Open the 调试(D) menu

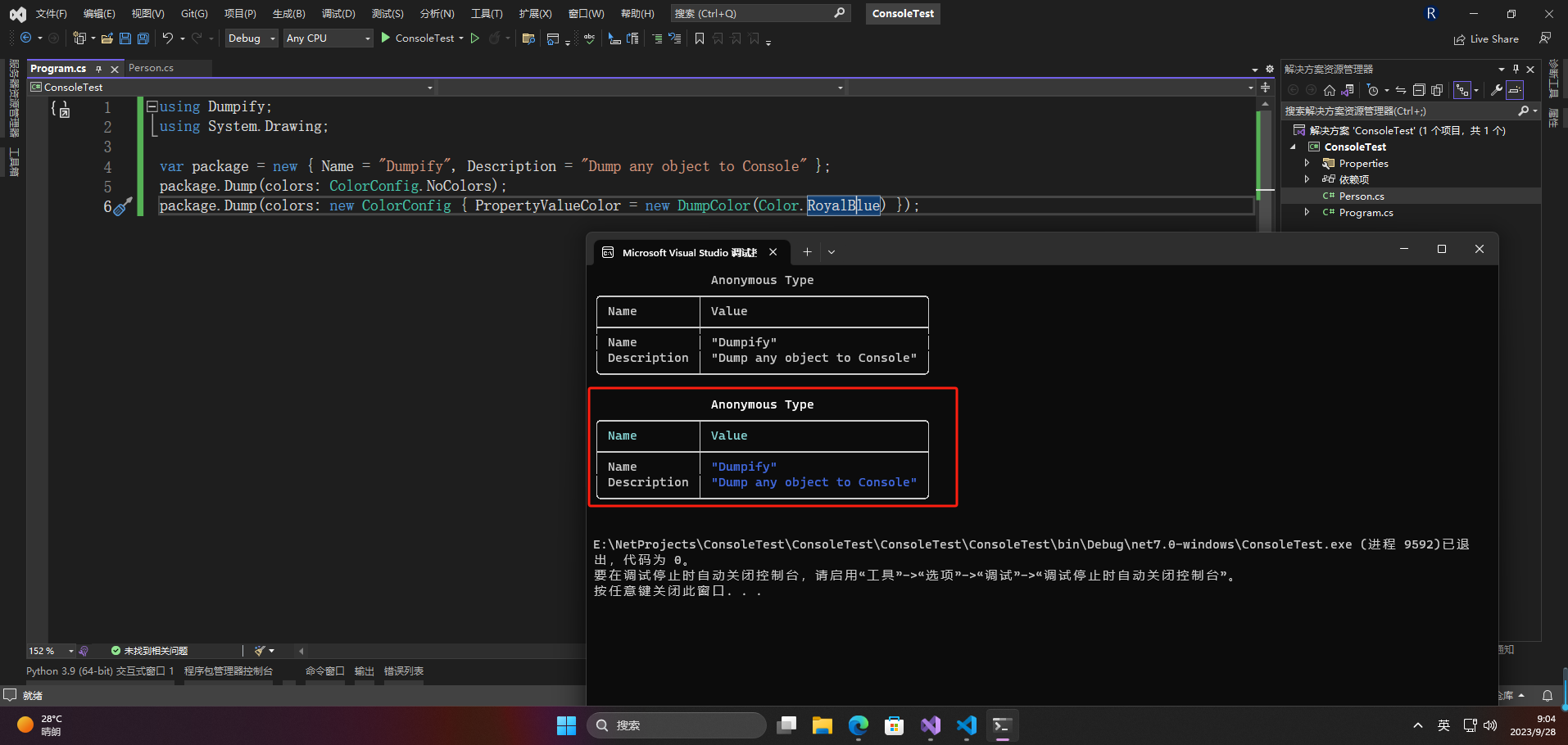(338, 14)
